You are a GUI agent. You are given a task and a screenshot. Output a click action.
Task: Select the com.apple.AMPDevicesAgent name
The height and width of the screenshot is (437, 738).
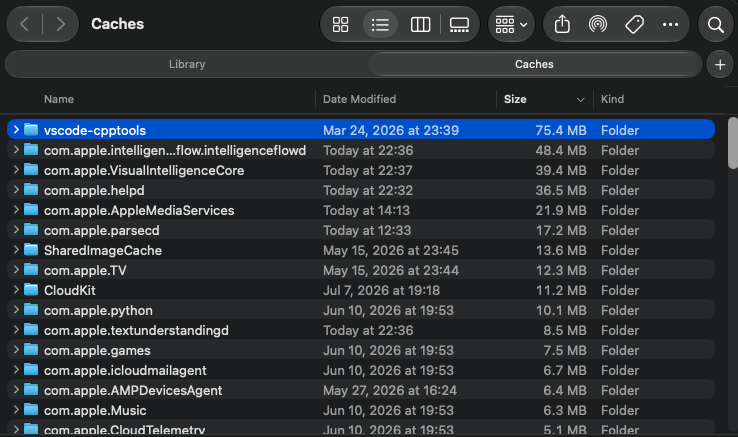coord(133,390)
